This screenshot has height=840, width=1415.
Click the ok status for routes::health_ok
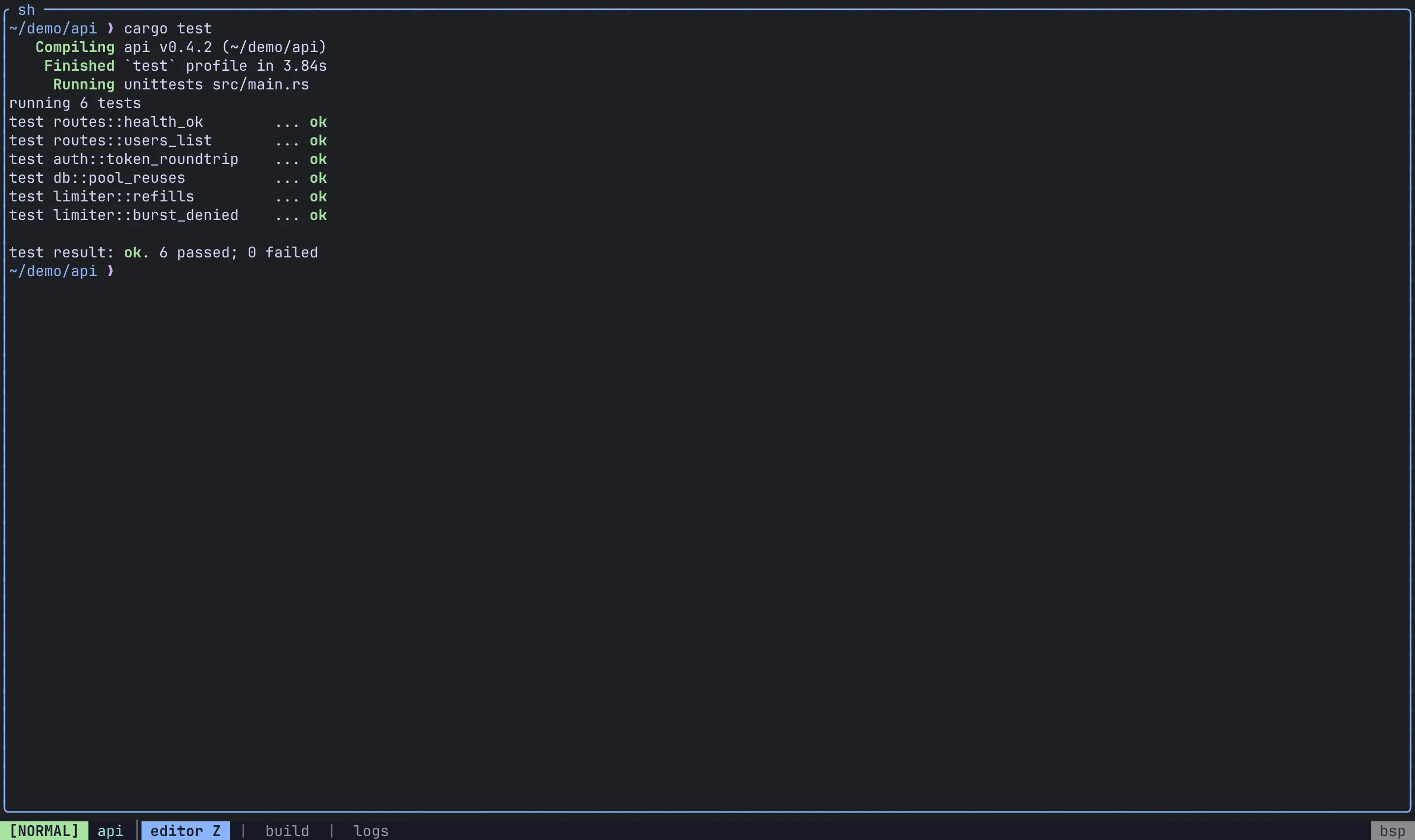click(318, 122)
